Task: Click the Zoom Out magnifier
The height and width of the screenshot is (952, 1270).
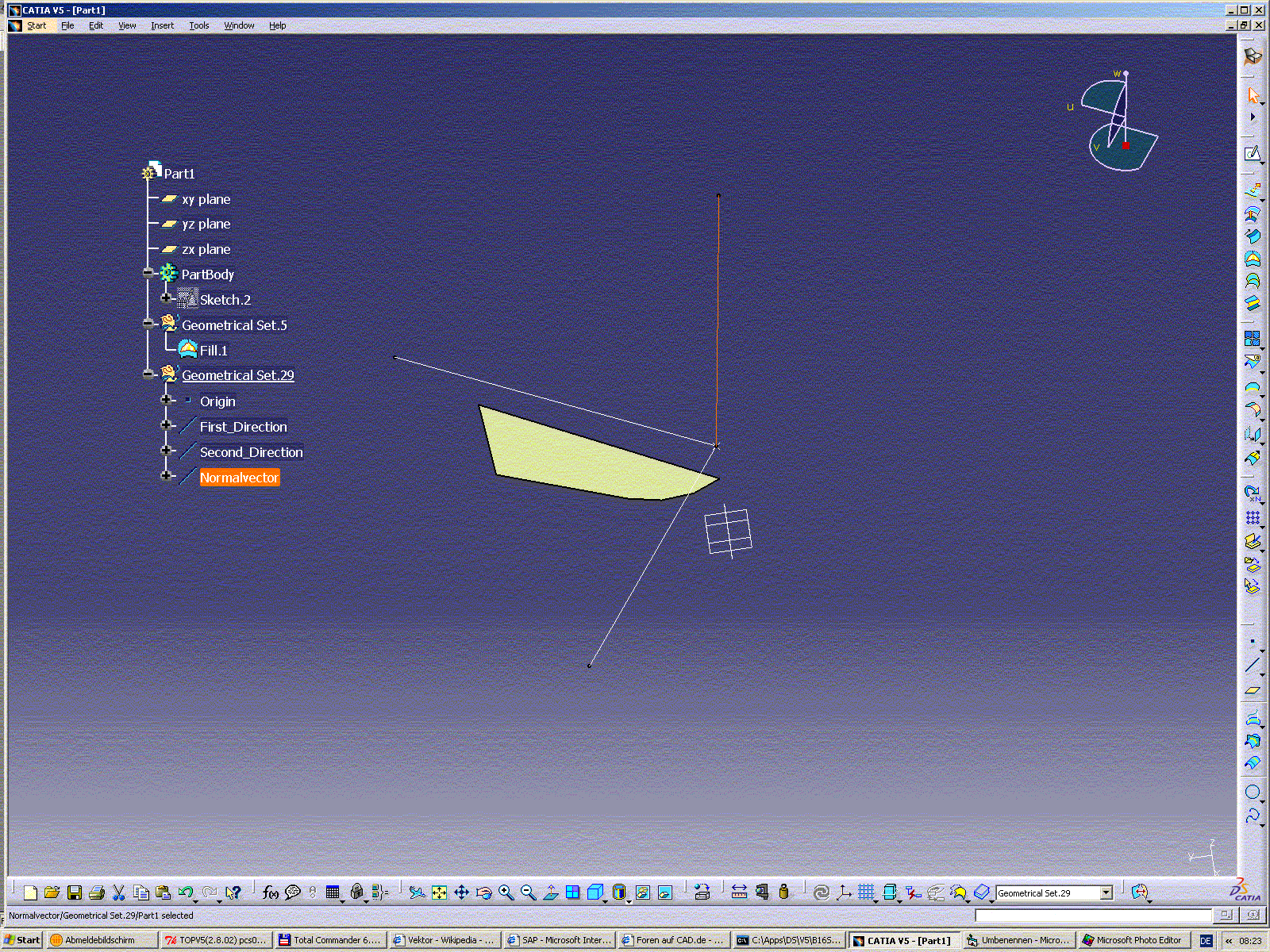Action: click(x=529, y=892)
